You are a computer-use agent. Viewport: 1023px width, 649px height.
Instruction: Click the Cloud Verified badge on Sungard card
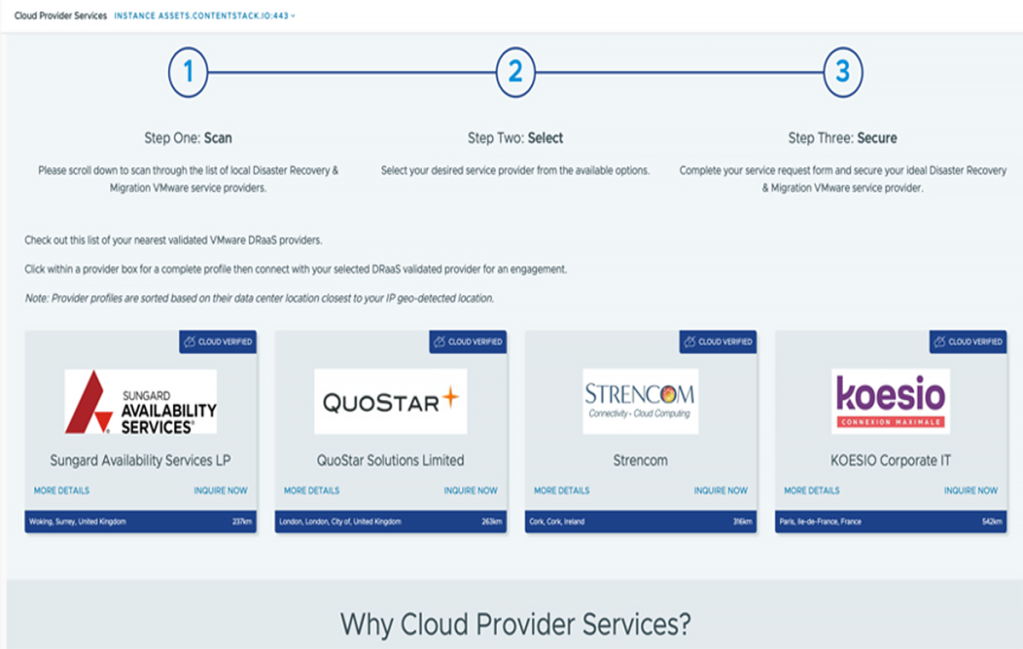(x=218, y=342)
